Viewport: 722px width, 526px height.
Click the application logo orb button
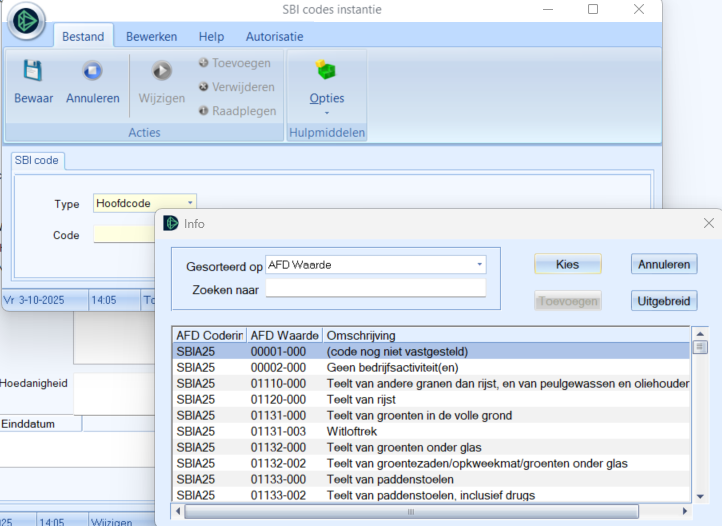click(x=26, y=22)
